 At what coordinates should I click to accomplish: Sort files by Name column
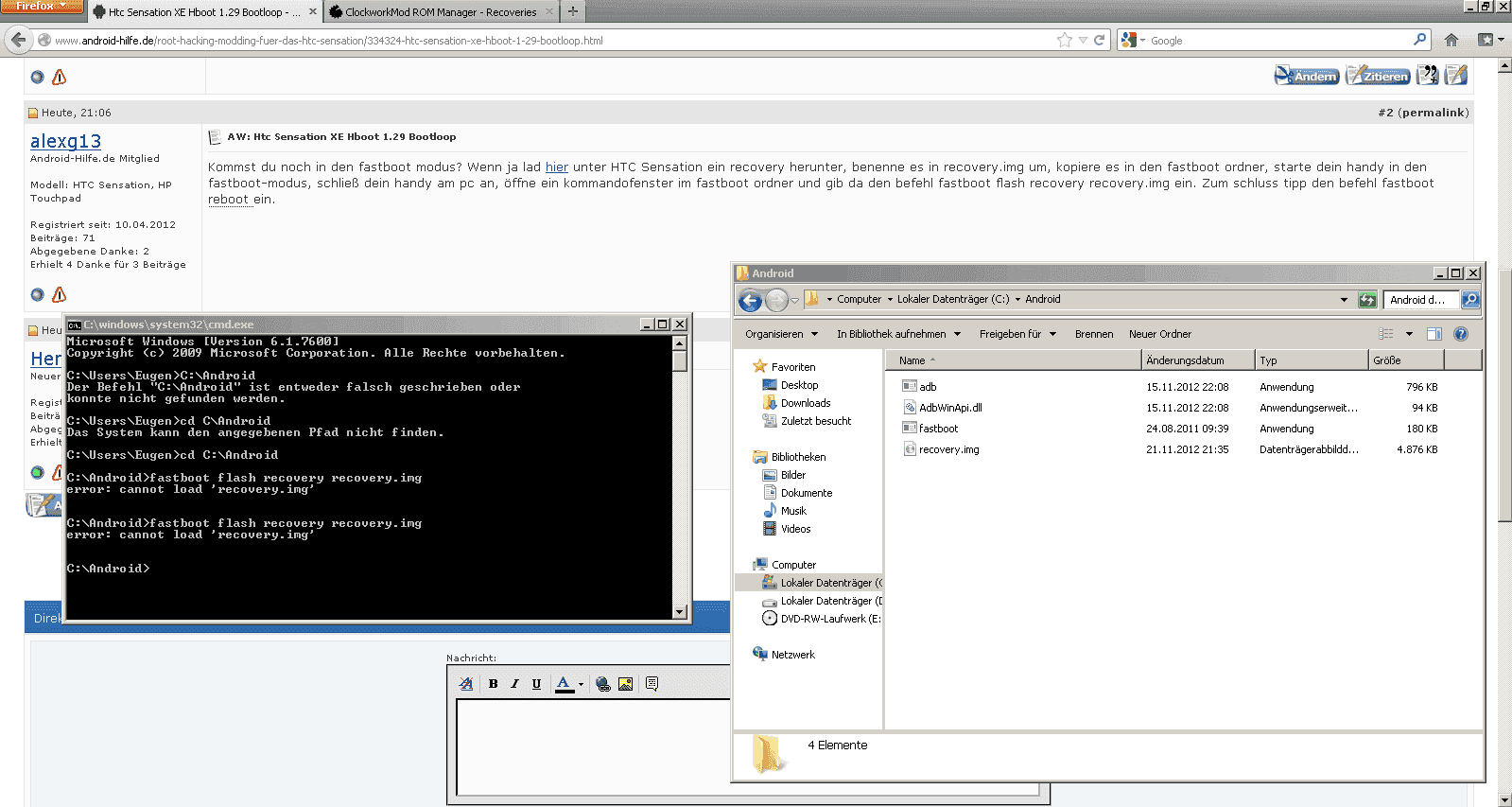(1013, 360)
